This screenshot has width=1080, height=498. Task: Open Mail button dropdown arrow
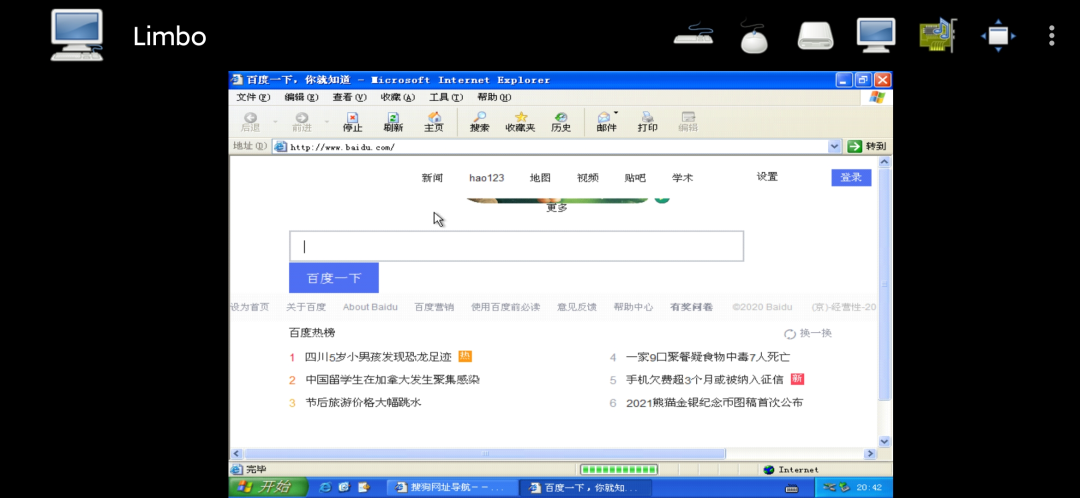coord(616,114)
